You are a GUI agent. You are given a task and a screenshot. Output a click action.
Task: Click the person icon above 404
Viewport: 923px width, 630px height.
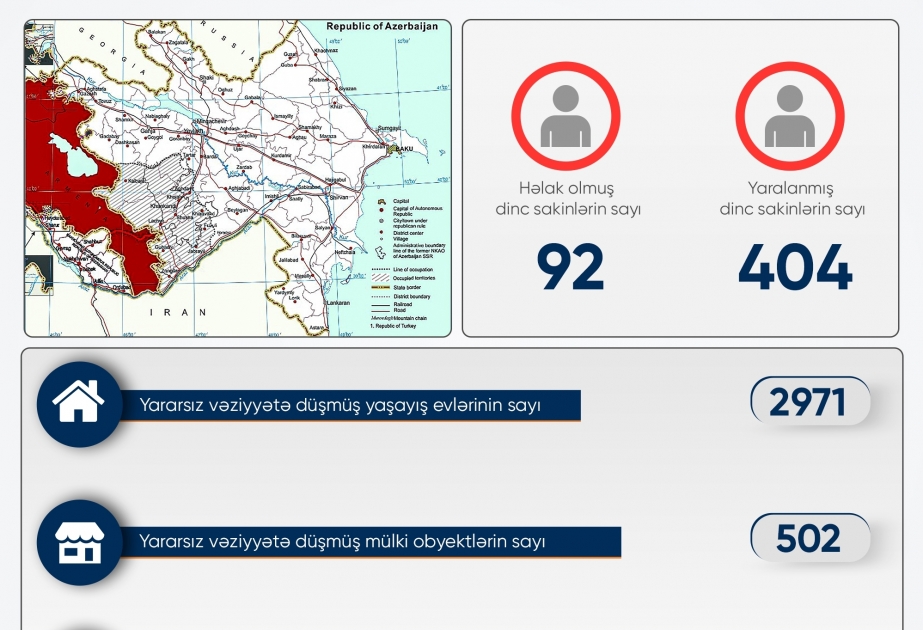790,116
